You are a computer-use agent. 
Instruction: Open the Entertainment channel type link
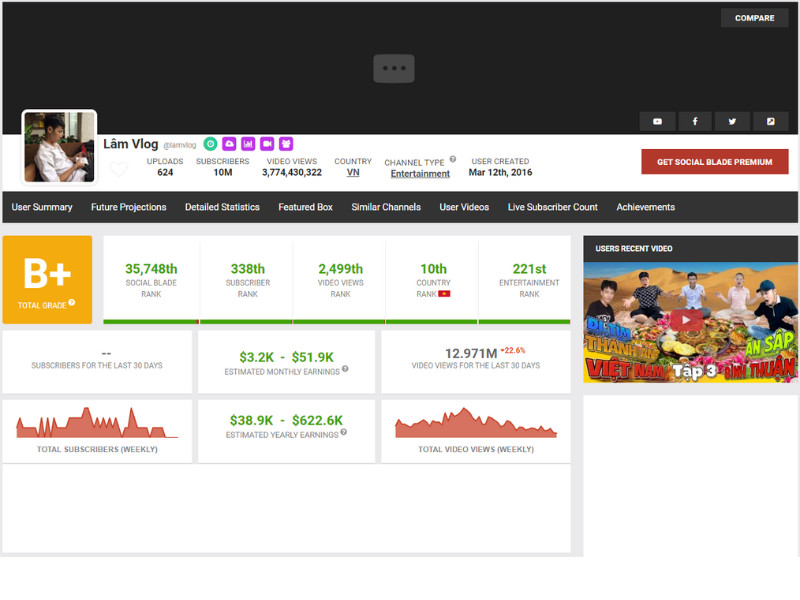point(420,173)
